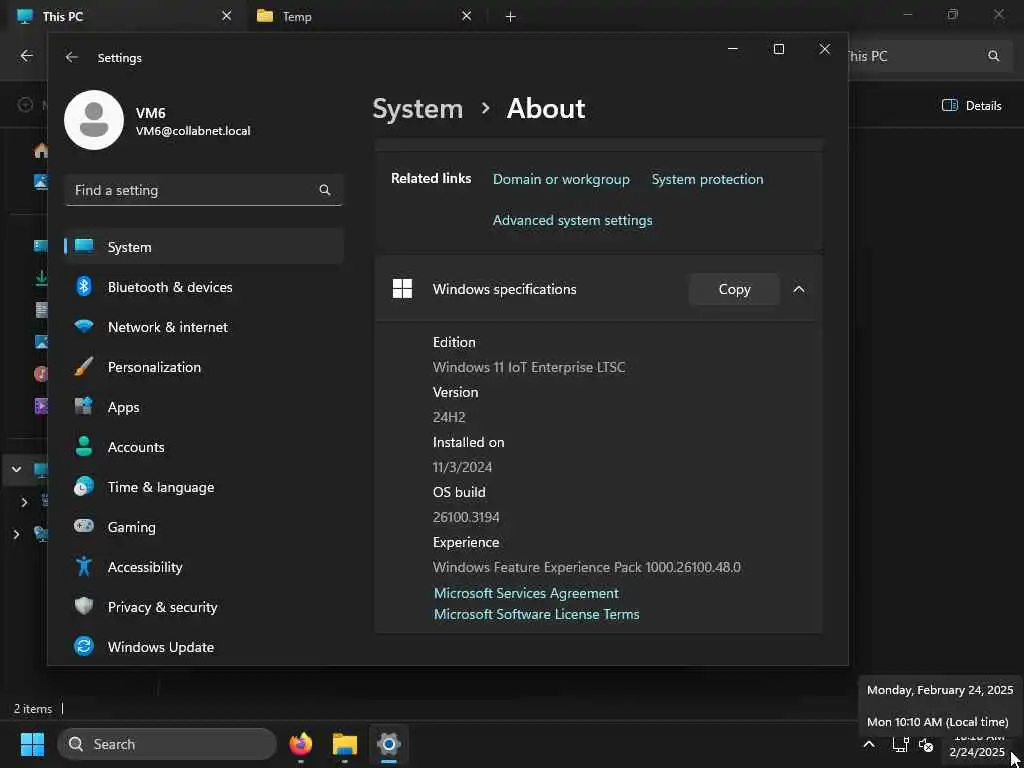The image size is (1024, 768).
Task: Open Domain or workgroup link
Action: pos(561,179)
